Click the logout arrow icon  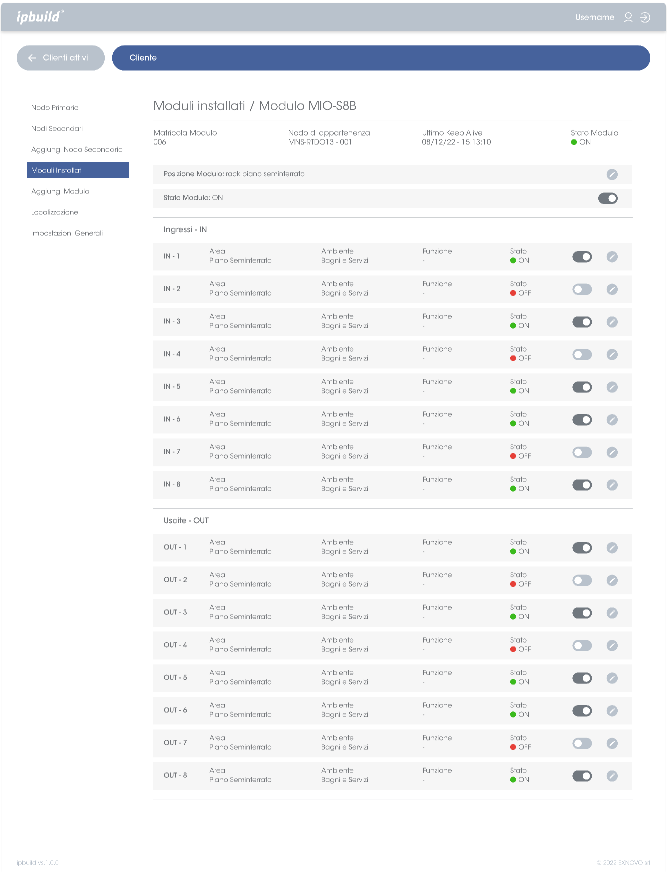point(645,17)
